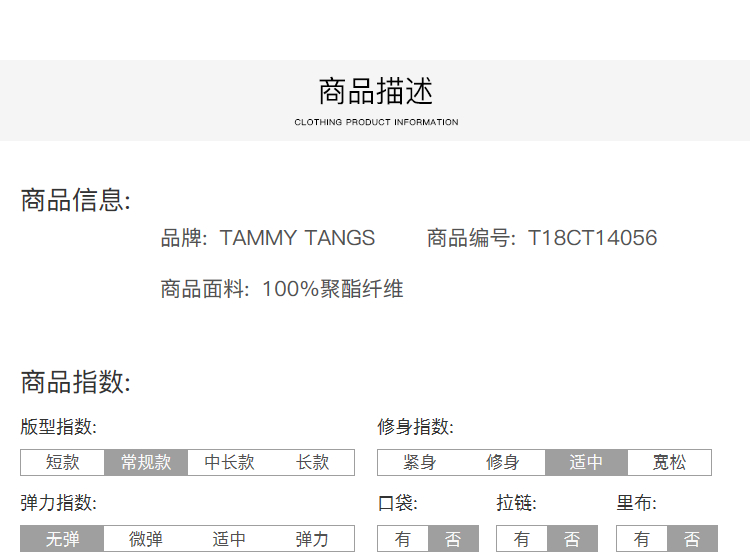Screen dimensions: 750x552
Task: Choose the 修身 option in the 修身指数 row
Action: click(x=502, y=462)
